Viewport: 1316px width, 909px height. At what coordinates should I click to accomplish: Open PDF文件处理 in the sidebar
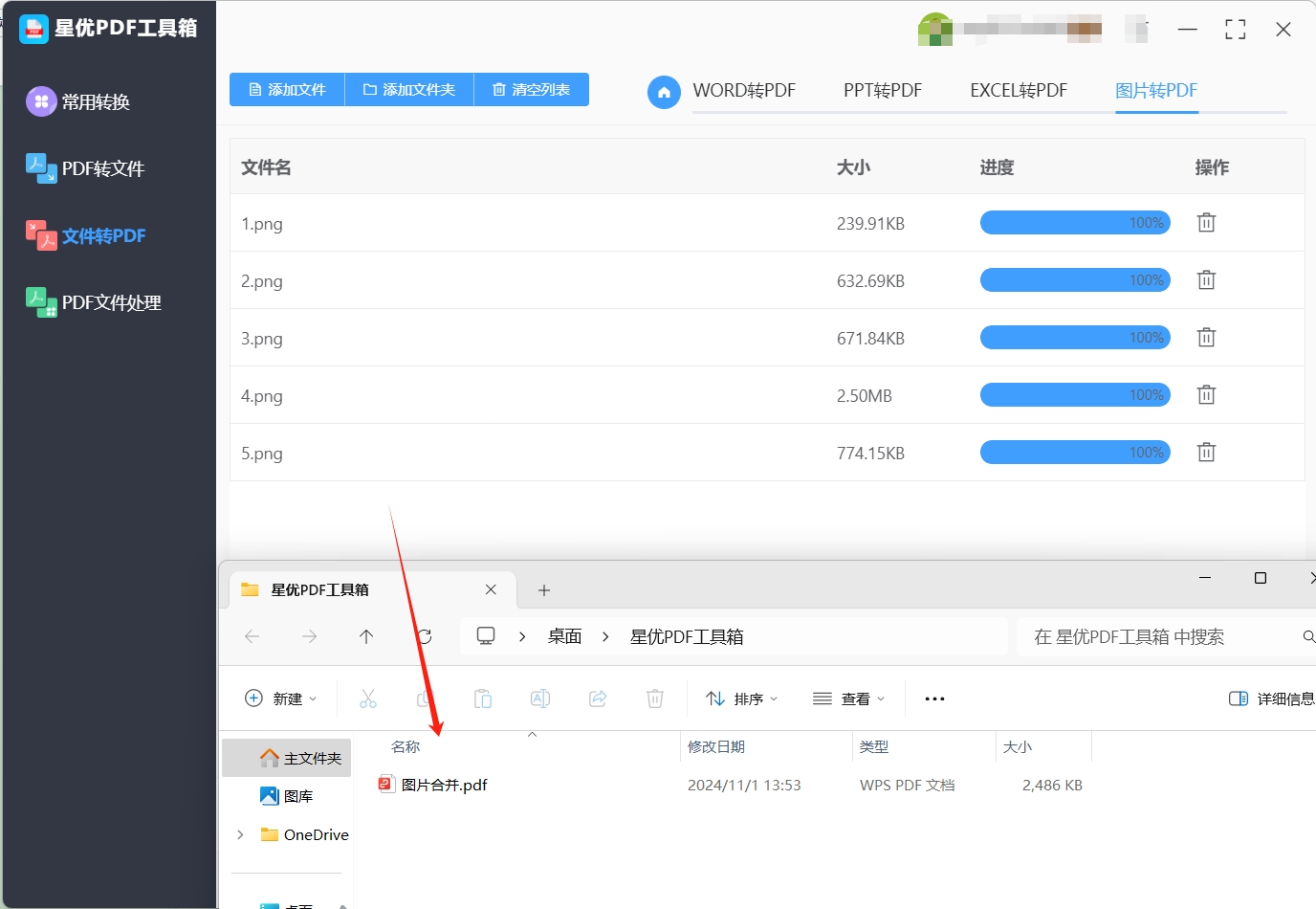point(94,302)
